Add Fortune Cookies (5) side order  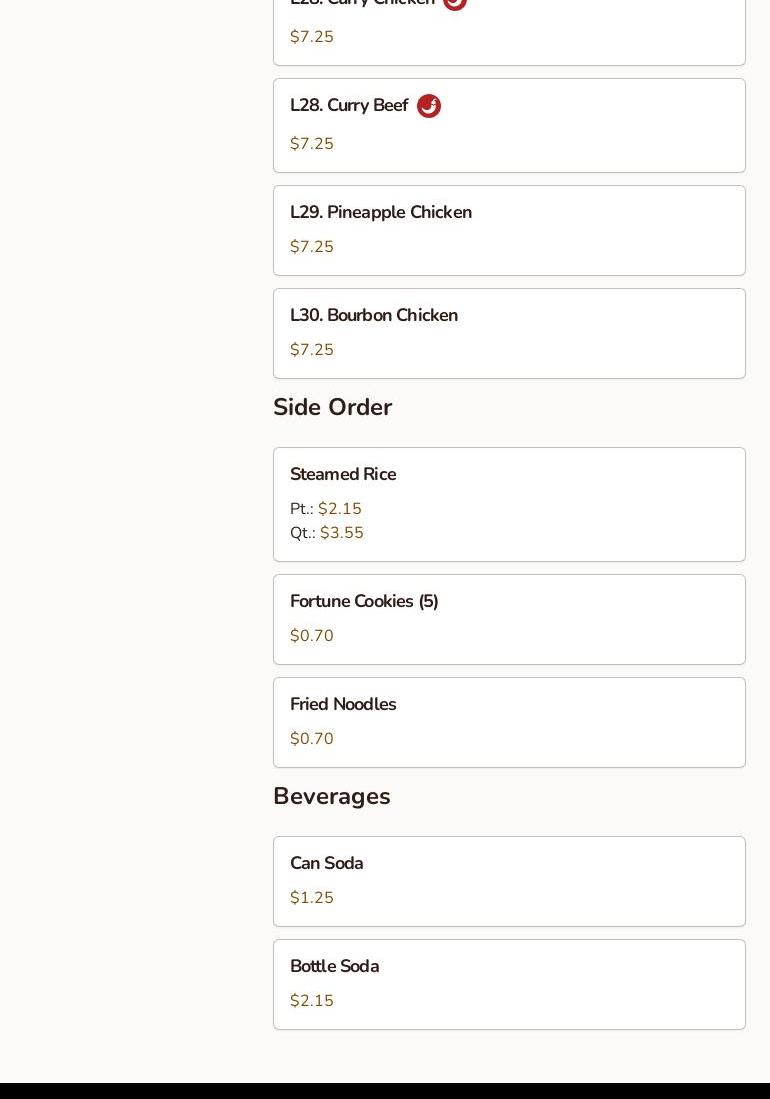[364, 602]
